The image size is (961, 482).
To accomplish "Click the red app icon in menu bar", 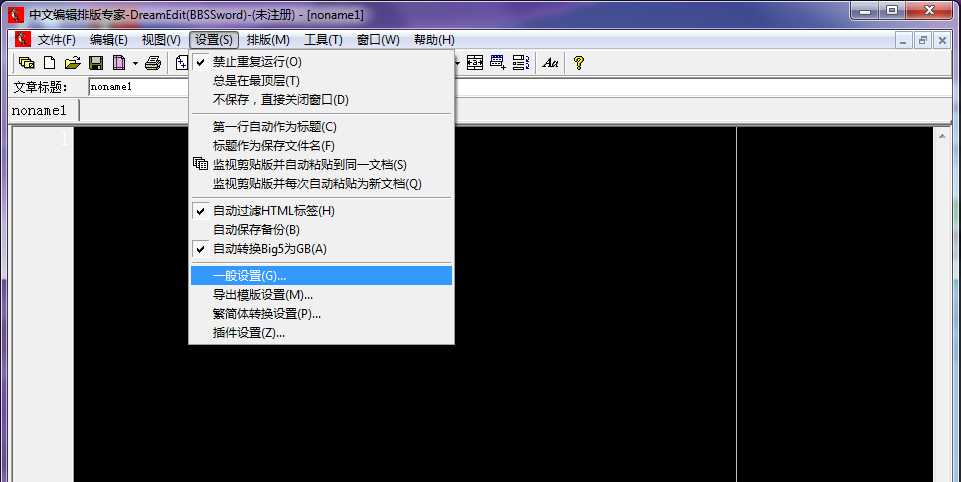I will point(23,39).
